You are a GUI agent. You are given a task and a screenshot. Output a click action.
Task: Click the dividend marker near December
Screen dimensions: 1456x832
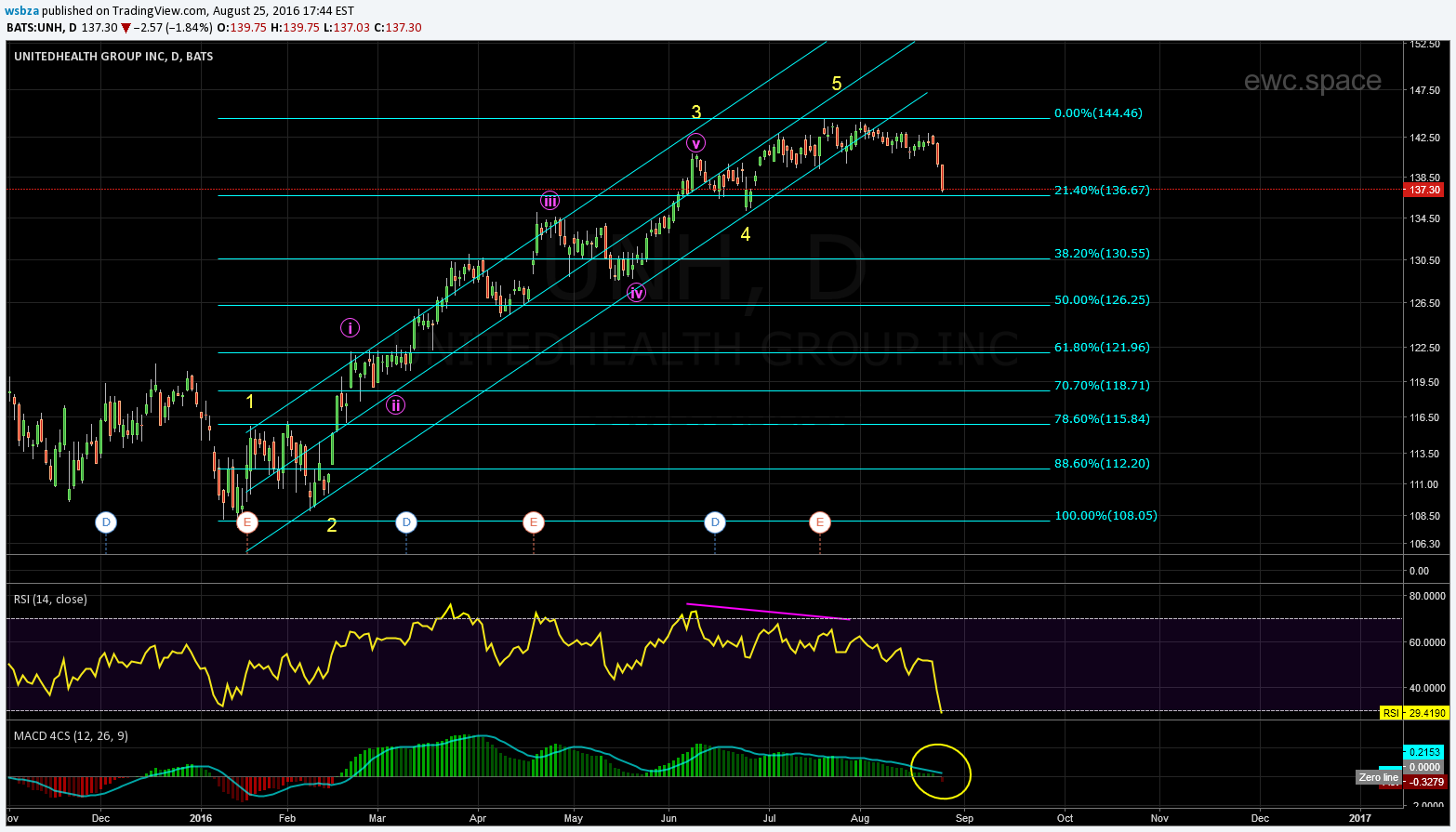tap(106, 522)
